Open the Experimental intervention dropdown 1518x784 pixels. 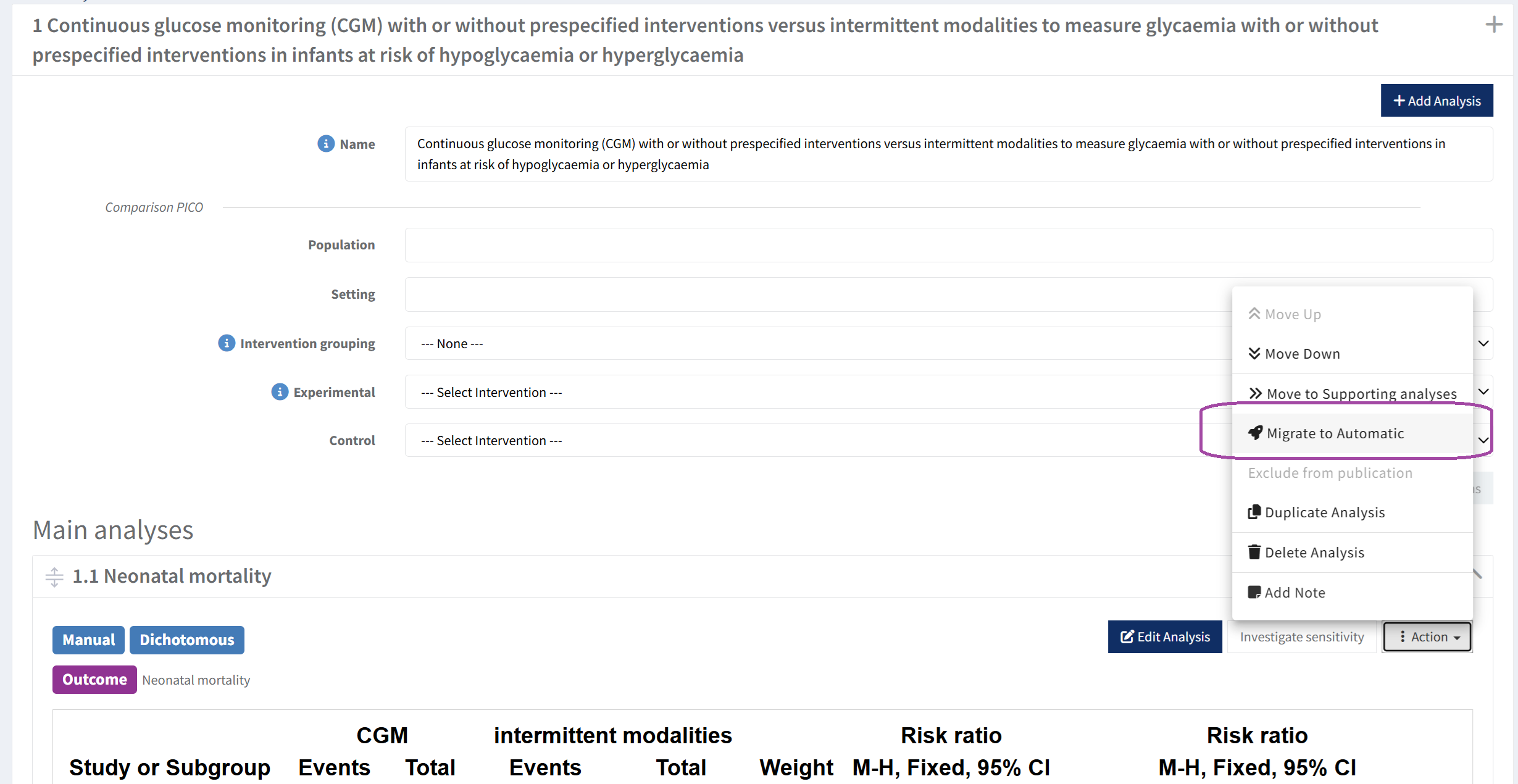949,392
